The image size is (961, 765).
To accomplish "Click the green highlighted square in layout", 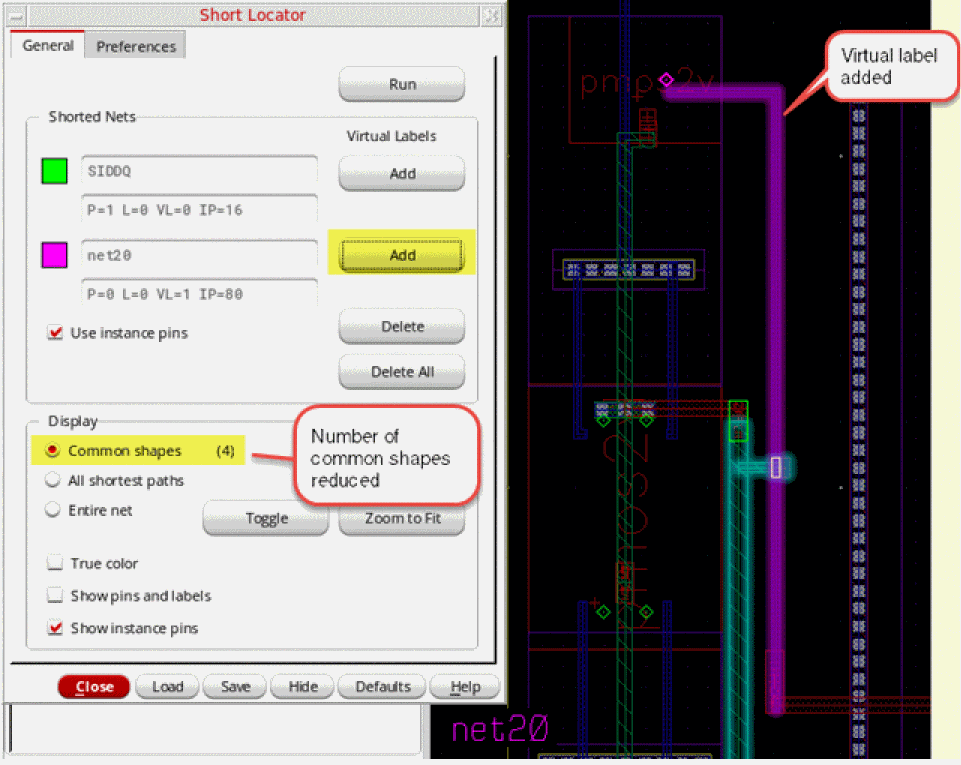I will click(738, 421).
